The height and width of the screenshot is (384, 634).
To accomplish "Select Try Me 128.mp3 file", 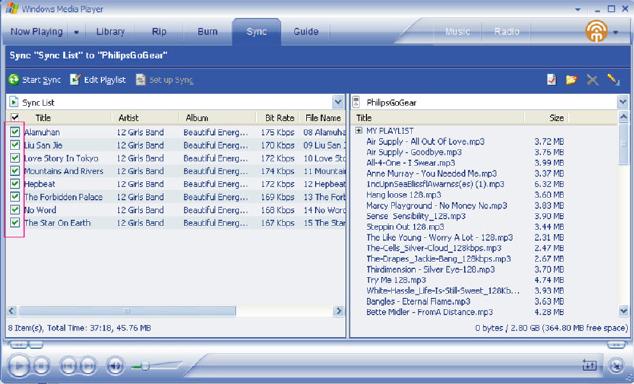I will (396, 280).
